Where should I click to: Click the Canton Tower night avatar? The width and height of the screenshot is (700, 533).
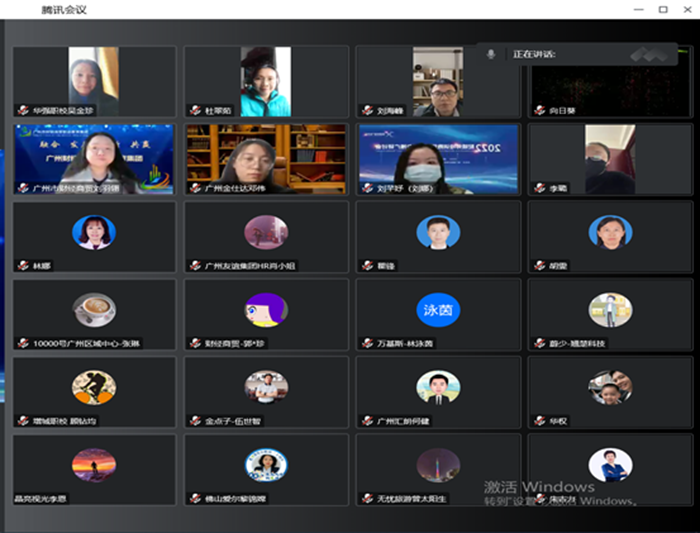pyautogui.click(x=438, y=465)
